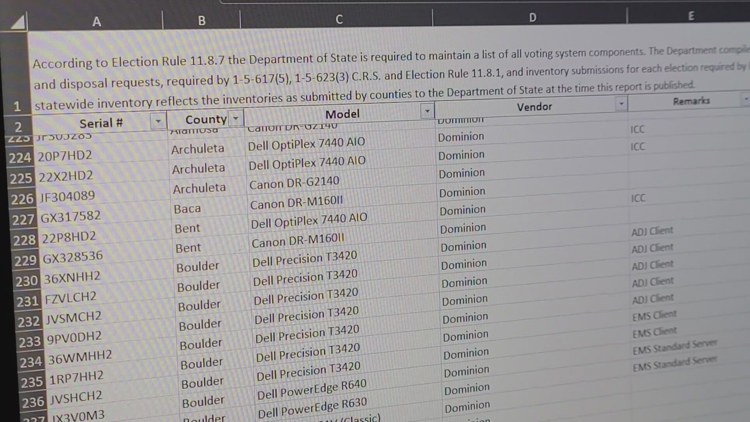Screen dimensions: 750x422
Task: Click the Select All corner triangle
Action: pyautogui.click(x=18, y=22)
